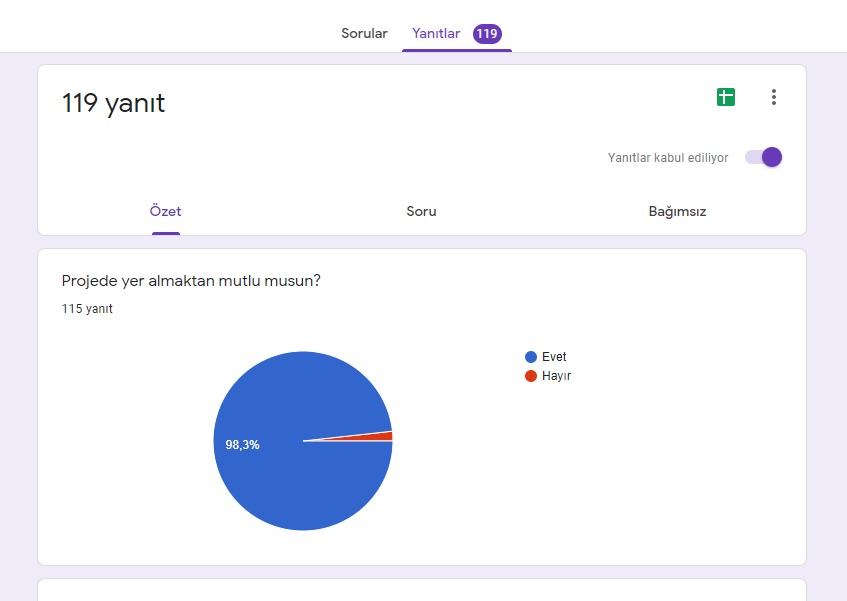Click the question title 'Projede yer almaktan mutlu musun?'
This screenshot has width=847, height=601.
[191, 281]
